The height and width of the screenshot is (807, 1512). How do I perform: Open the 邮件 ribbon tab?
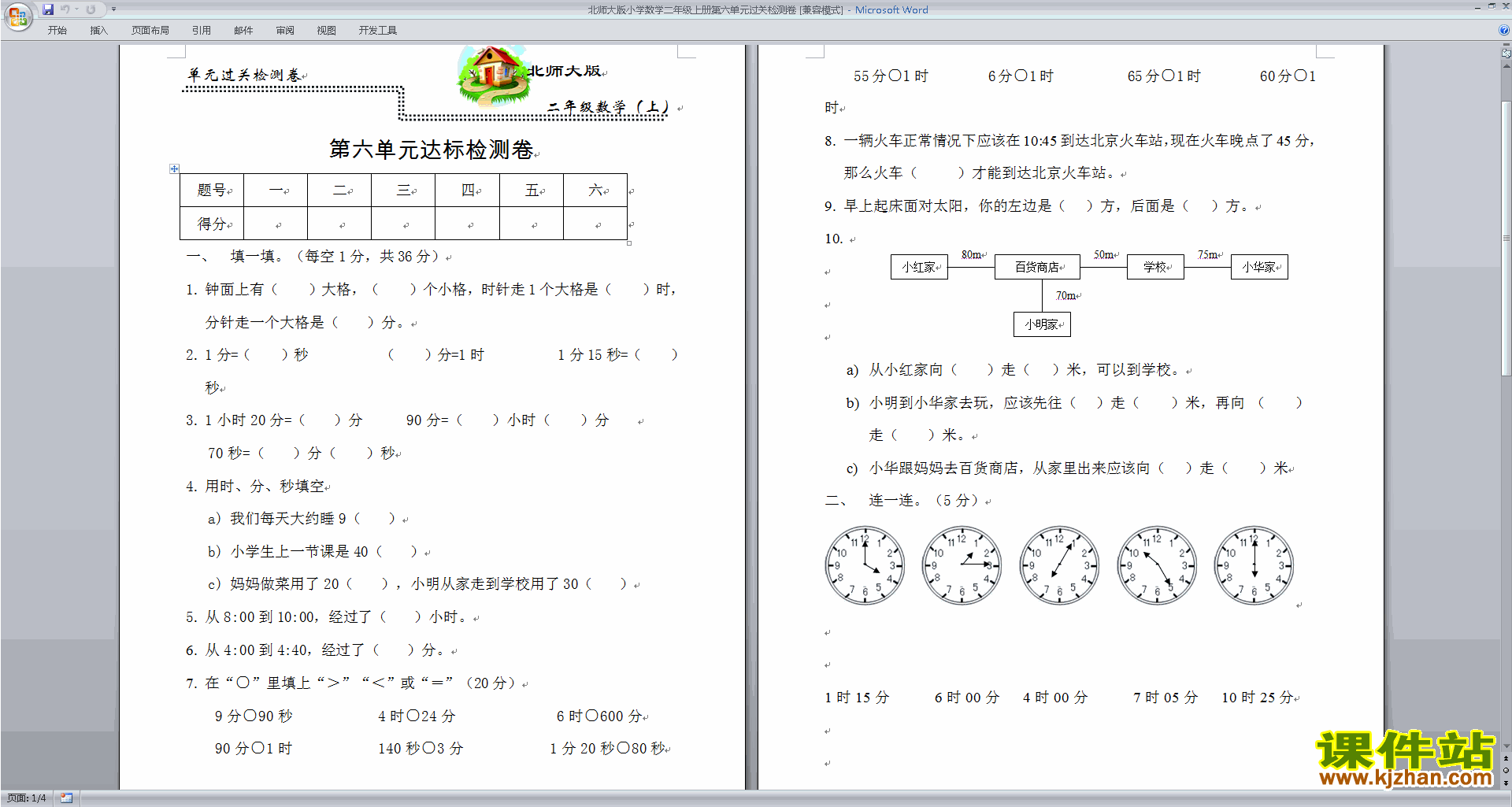pos(243,31)
